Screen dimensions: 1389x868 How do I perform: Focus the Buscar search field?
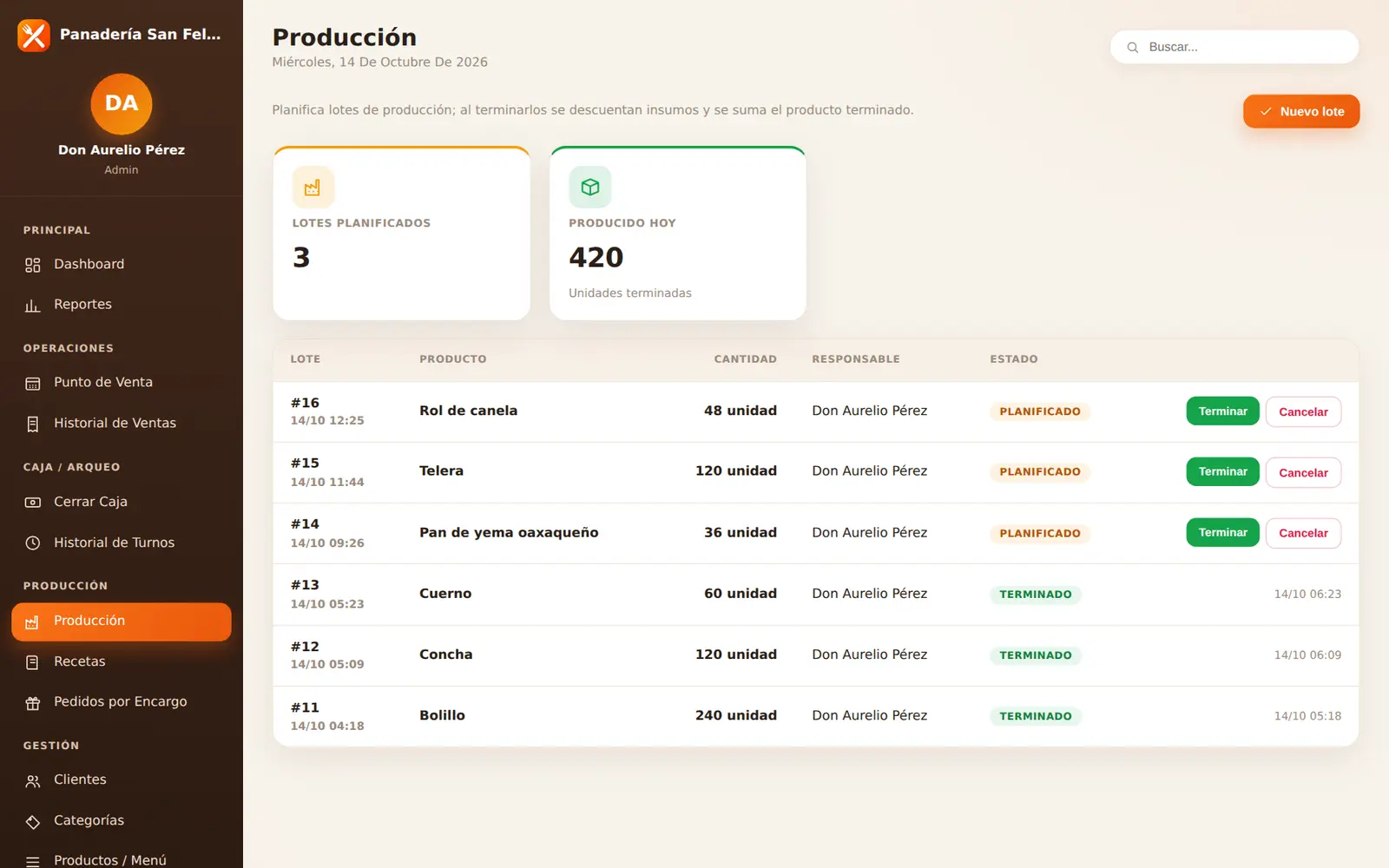pos(1234,47)
